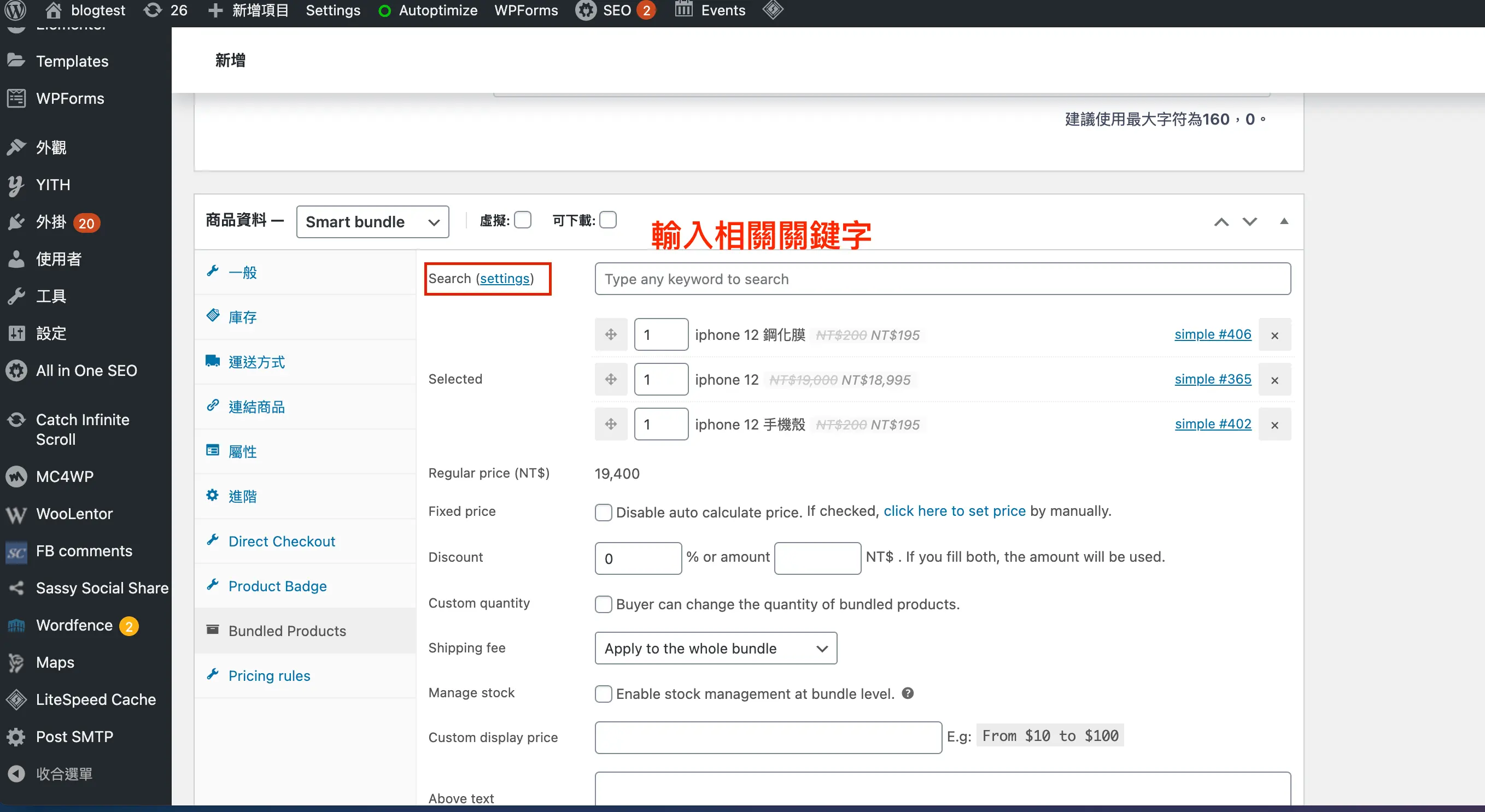Screen dimensions: 1485x812
Task: Toggle the 可下載 checkbox
Action: [x=608, y=220]
